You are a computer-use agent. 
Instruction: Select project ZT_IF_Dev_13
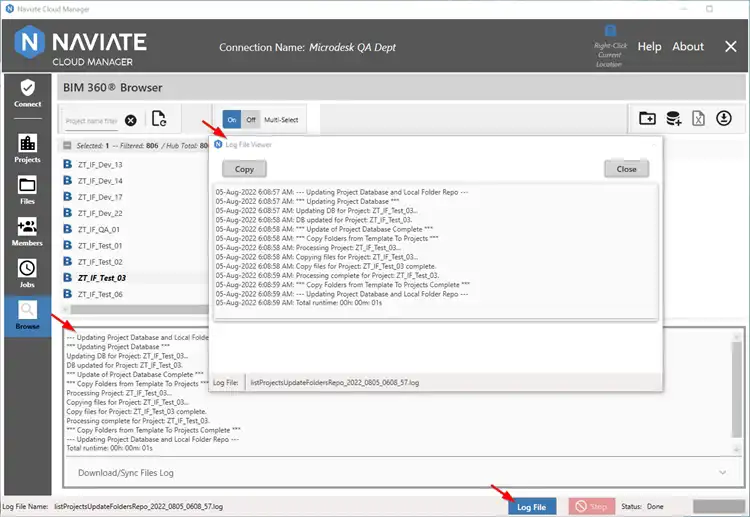100,165
